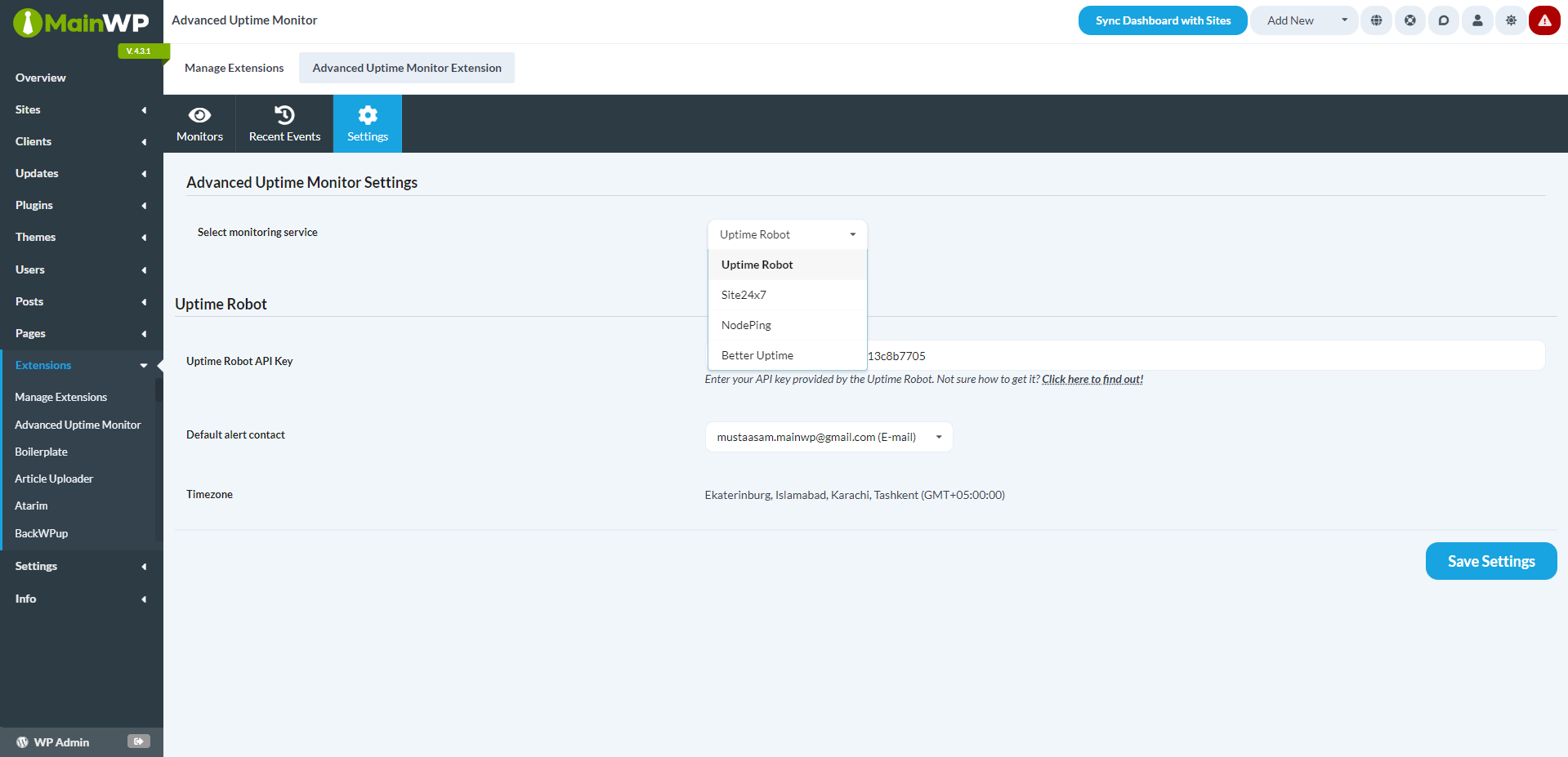The image size is (1568, 757).
Task: Open the Monitors eye tab
Action: (x=199, y=124)
